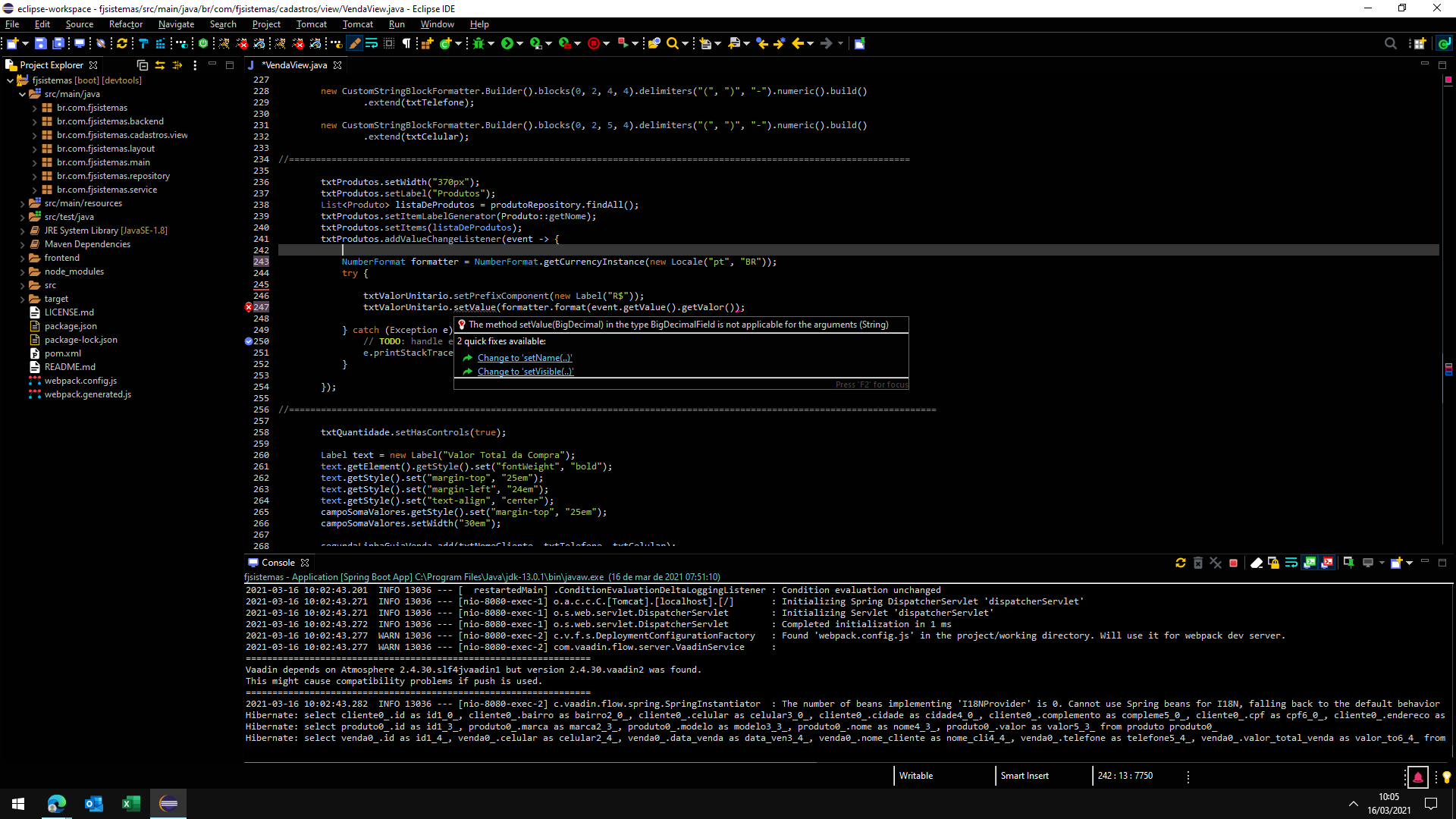Expand the br.com.fjsistemas.backend package
1456x819 pixels.
point(35,121)
